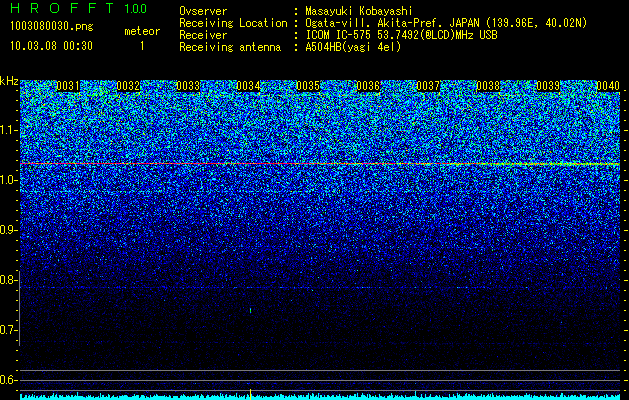Click the 0036 time marker
Screen dimensions: 629x400
[x=368, y=86]
